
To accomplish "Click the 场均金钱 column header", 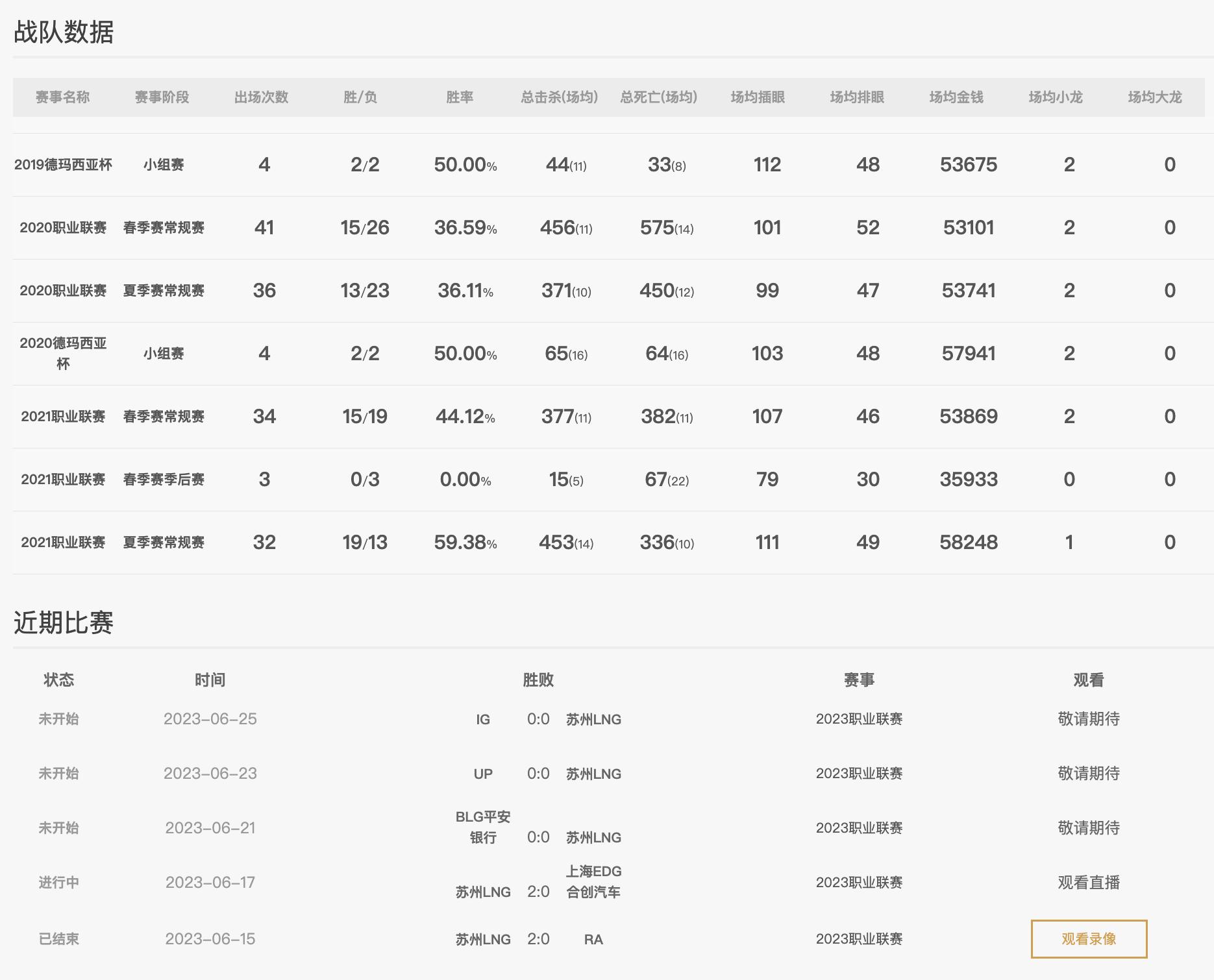I will pos(956,97).
